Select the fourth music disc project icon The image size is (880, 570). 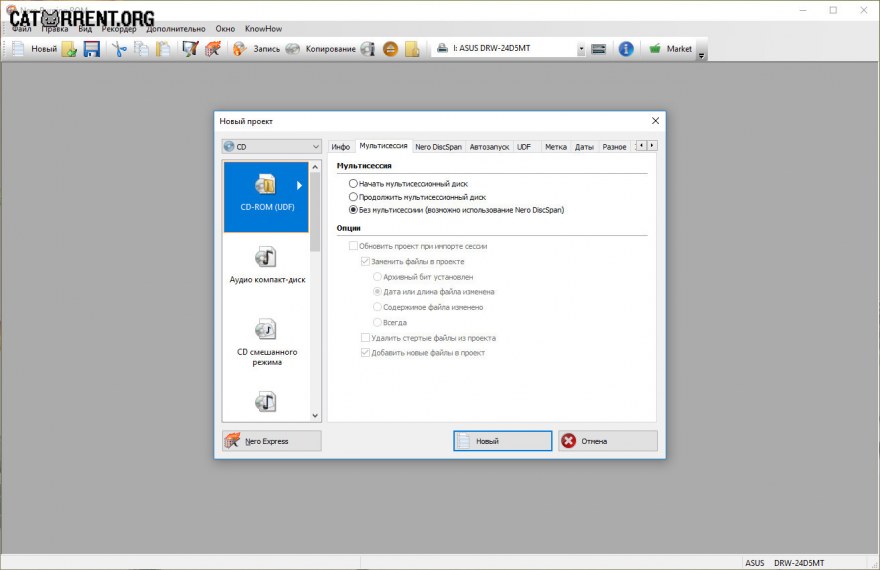pyautogui.click(x=265, y=402)
